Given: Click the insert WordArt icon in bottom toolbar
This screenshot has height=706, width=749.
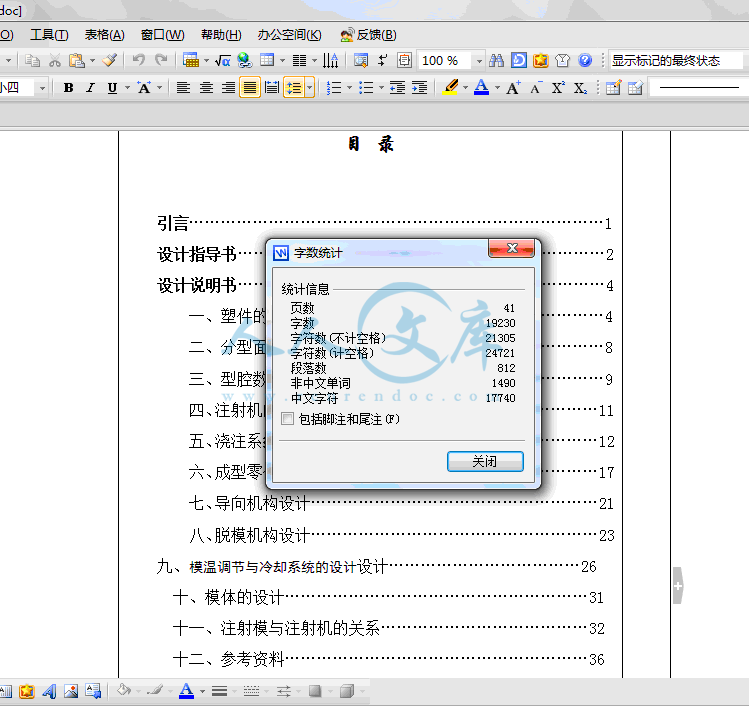Looking at the screenshot, I should click(x=49, y=691).
